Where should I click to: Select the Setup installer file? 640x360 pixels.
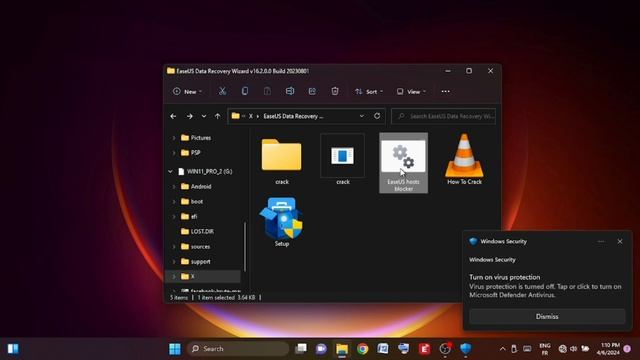pos(282,222)
